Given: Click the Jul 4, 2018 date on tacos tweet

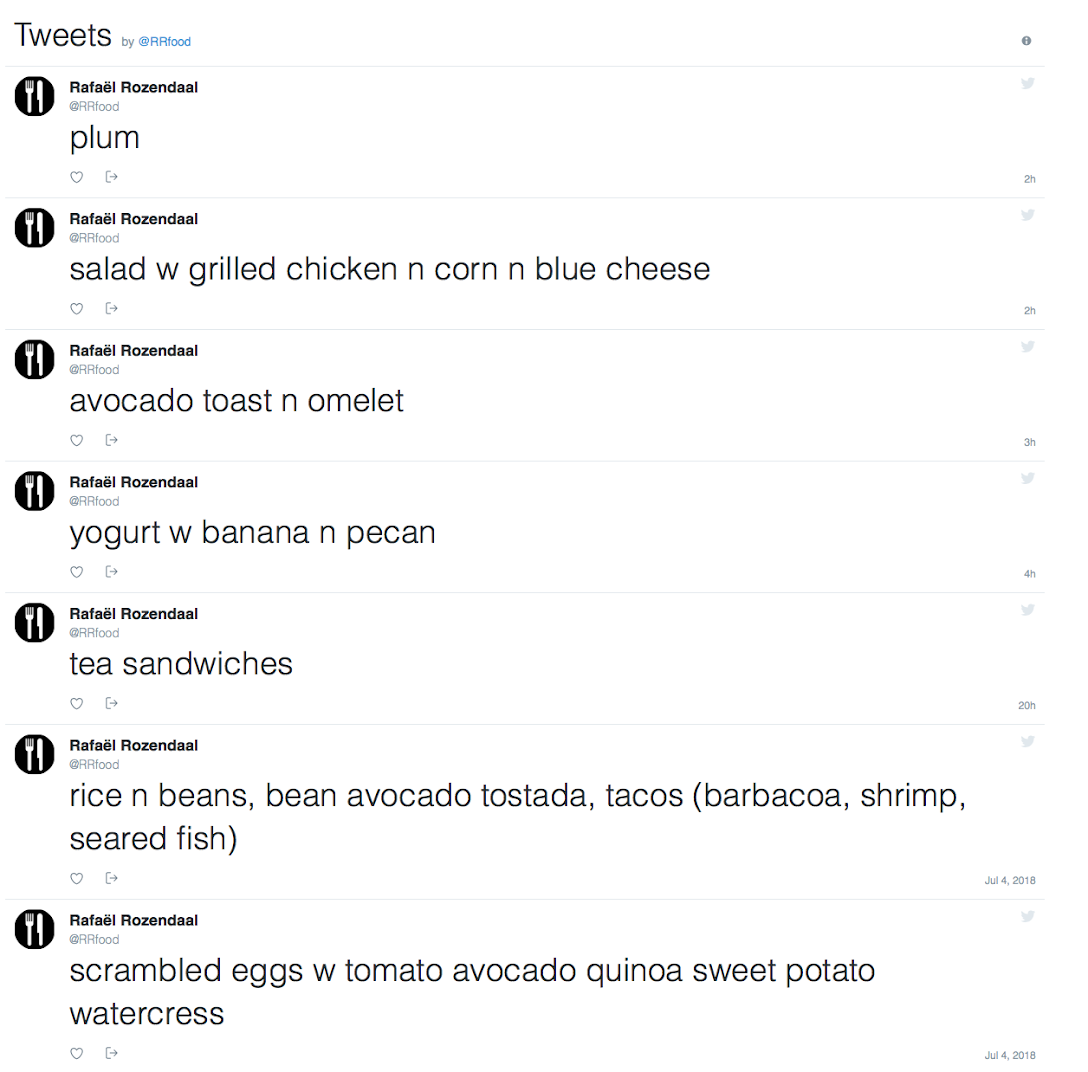Looking at the screenshot, I should pos(1010,880).
